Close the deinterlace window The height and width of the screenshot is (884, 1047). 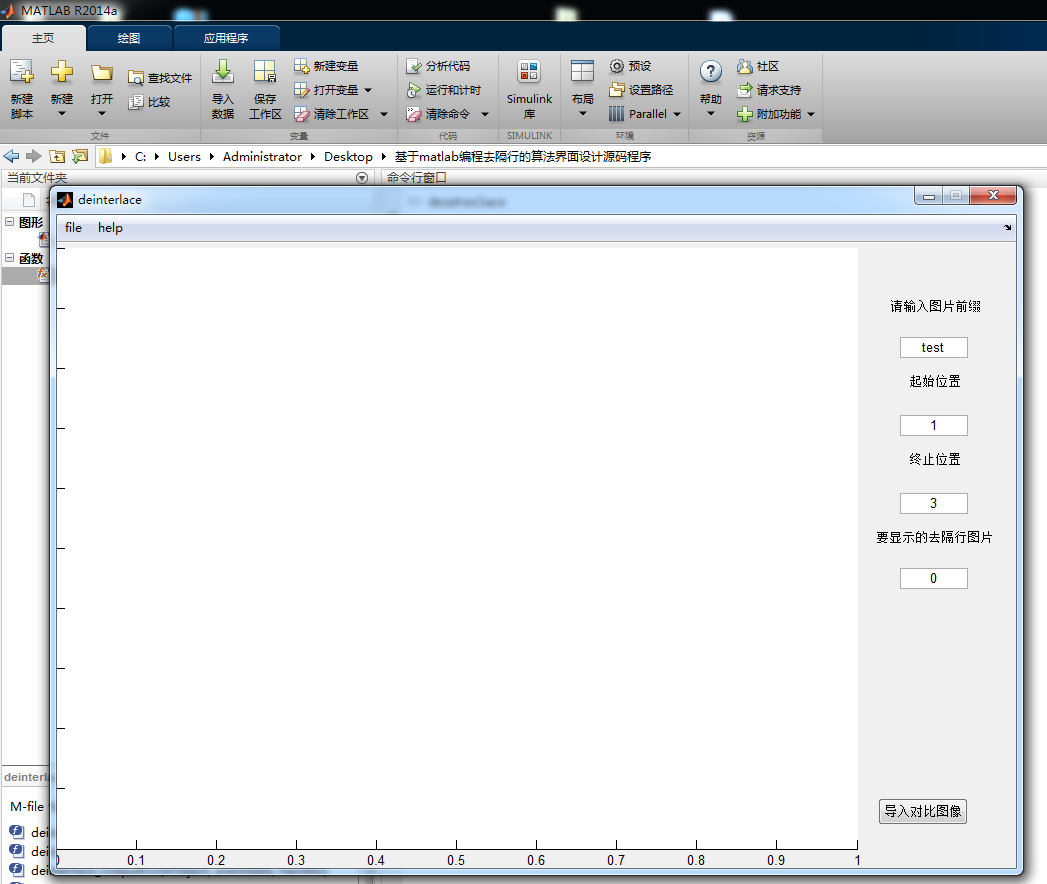pyautogui.click(x=993, y=195)
